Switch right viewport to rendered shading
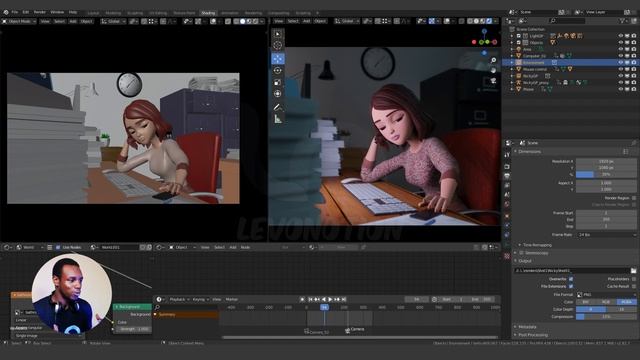This screenshot has height=360, width=640. coord(489,21)
